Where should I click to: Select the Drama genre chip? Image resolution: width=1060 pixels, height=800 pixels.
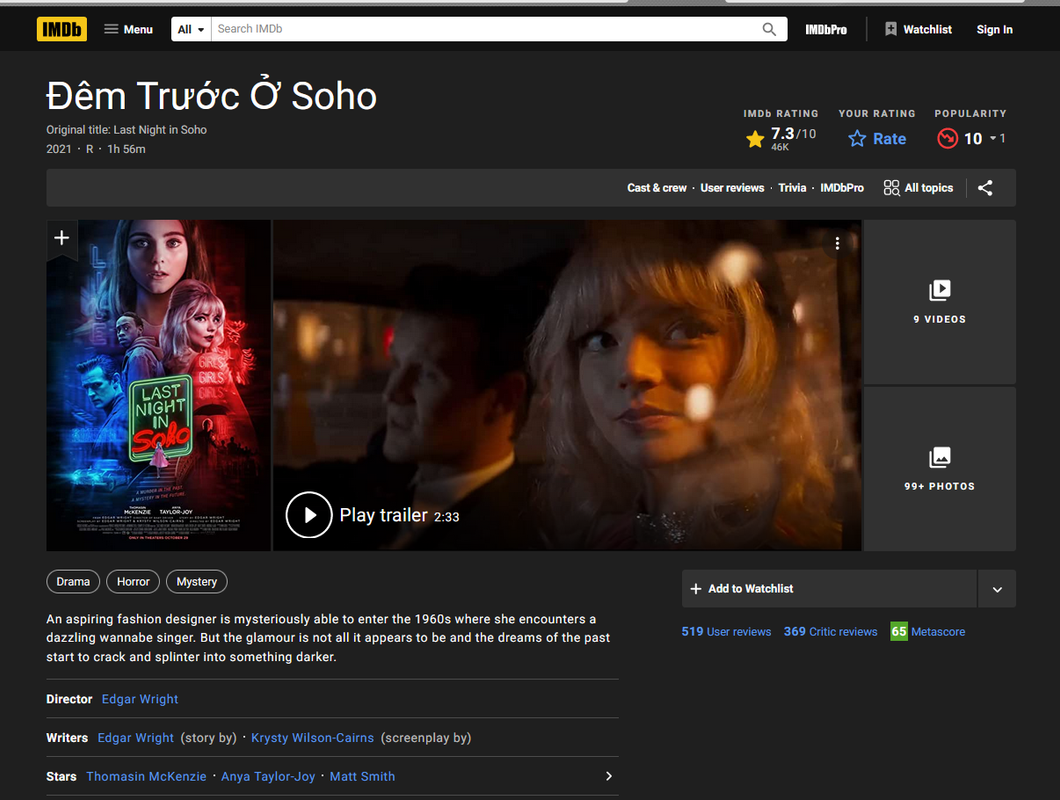point(73,582)
